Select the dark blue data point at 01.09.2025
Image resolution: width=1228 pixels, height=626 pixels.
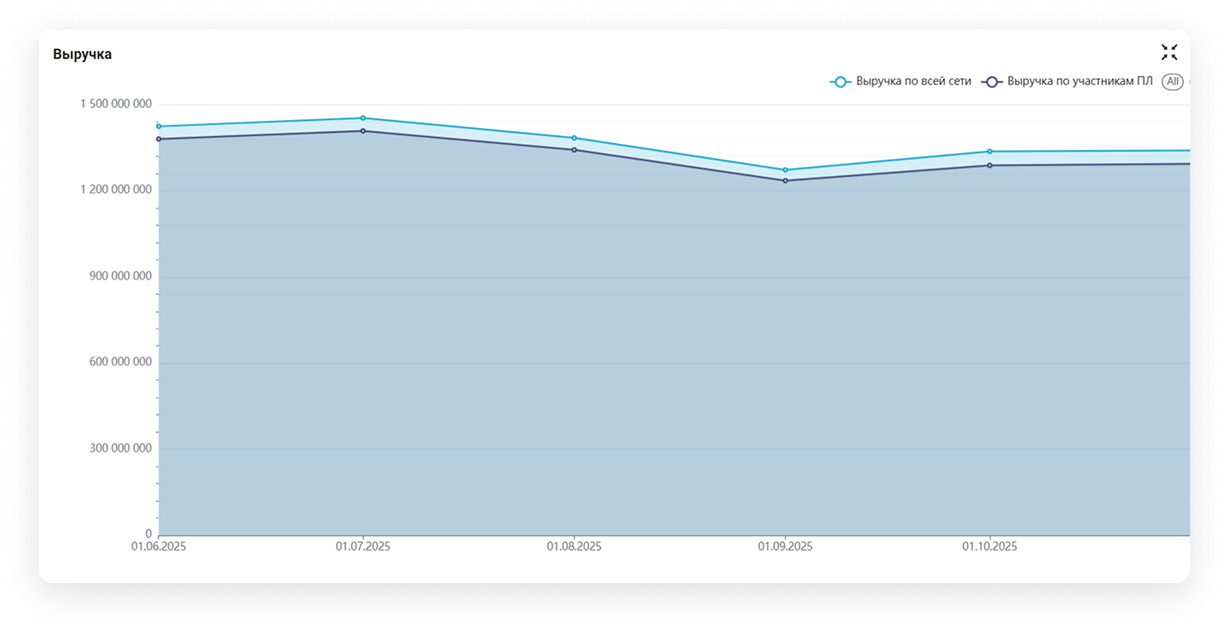tap(785, 181)
